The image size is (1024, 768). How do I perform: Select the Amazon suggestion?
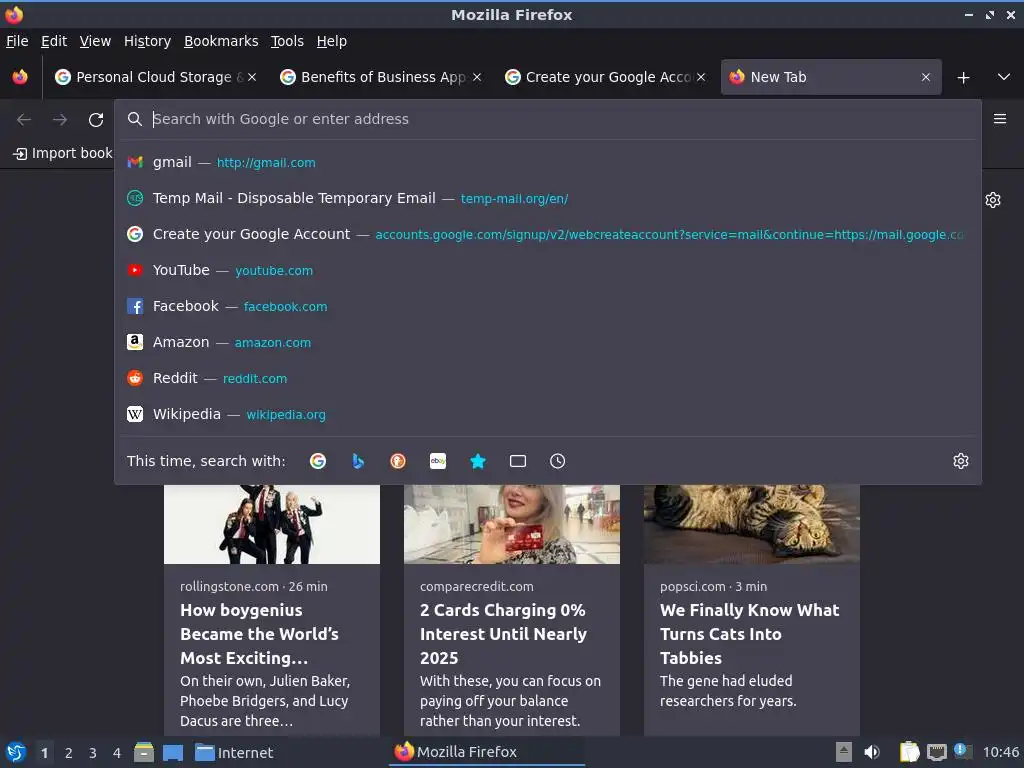tap(548, 342)
